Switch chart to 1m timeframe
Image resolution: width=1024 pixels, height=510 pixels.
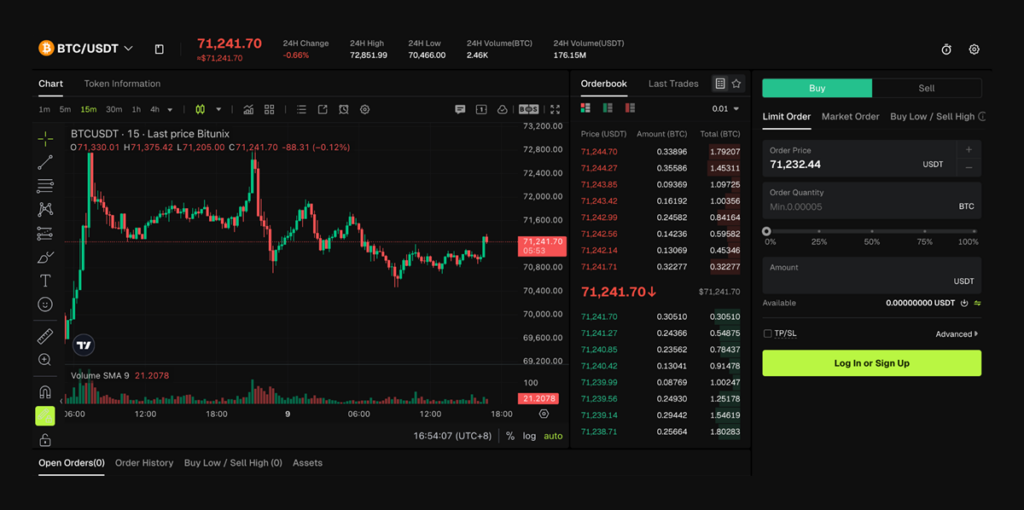pos(44,110)
